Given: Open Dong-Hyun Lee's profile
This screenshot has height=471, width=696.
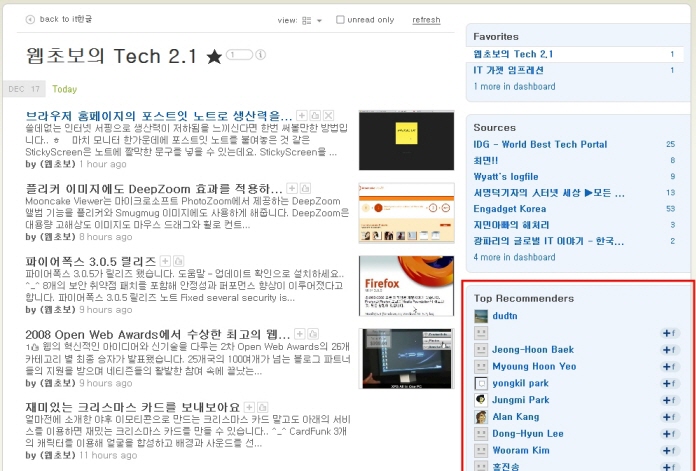Looking at the screenshot, I should click(x=528, y=434).
